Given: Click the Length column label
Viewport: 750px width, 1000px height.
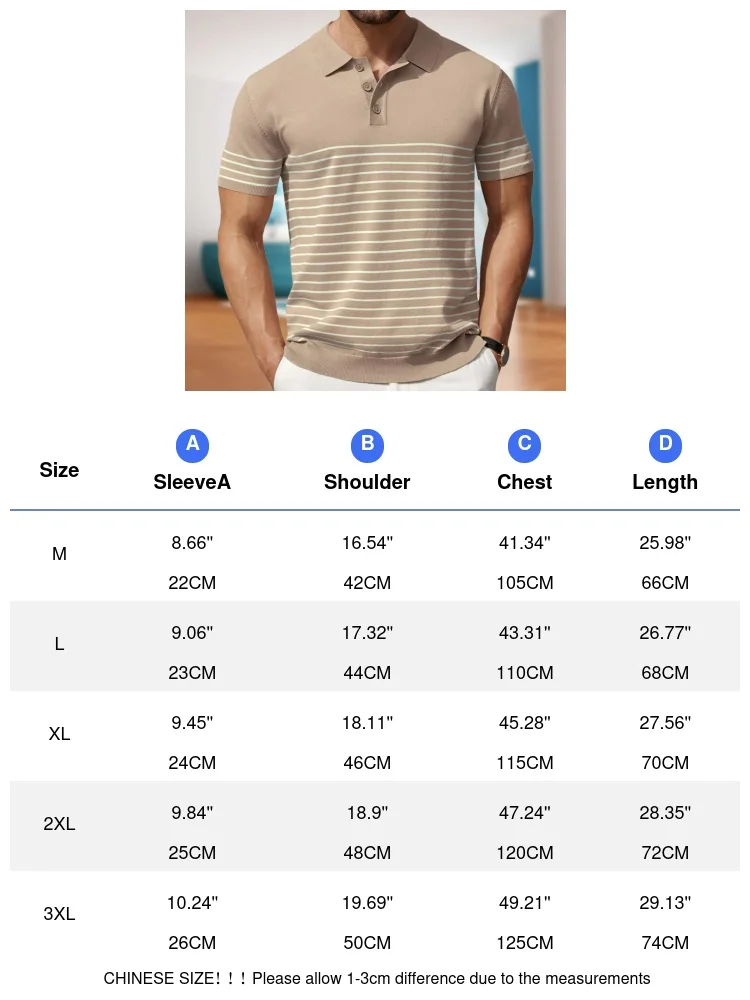Looking at the screenshot, I should tap(665, 483).
